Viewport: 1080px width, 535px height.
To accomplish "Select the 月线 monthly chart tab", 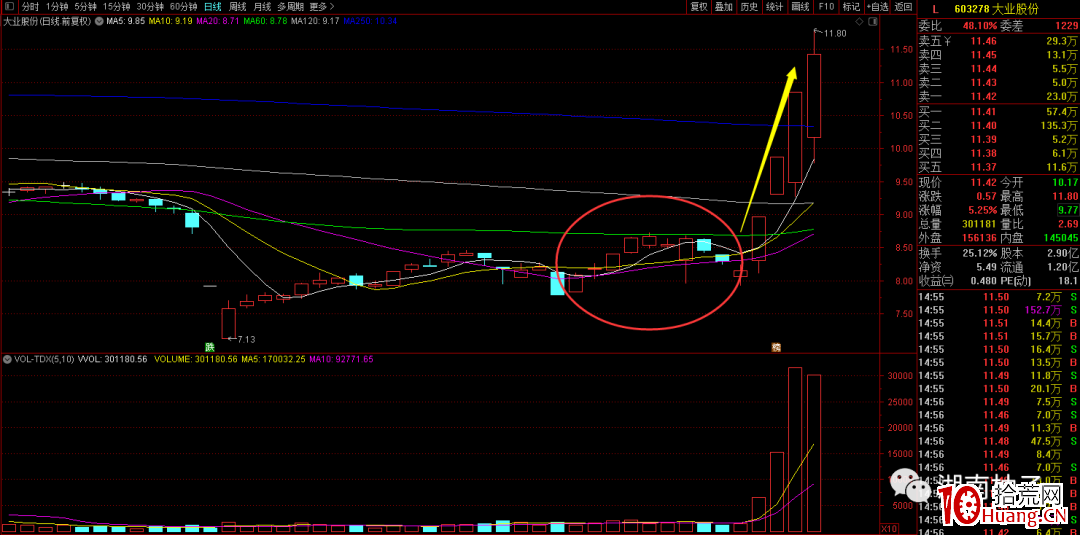I will click(262, 7).
